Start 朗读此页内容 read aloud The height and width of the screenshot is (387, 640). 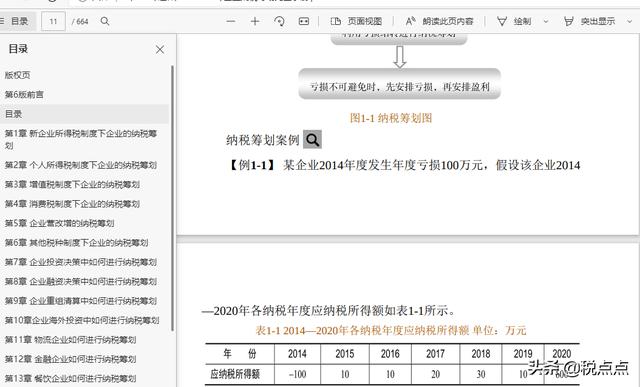(x=439, y=21)
